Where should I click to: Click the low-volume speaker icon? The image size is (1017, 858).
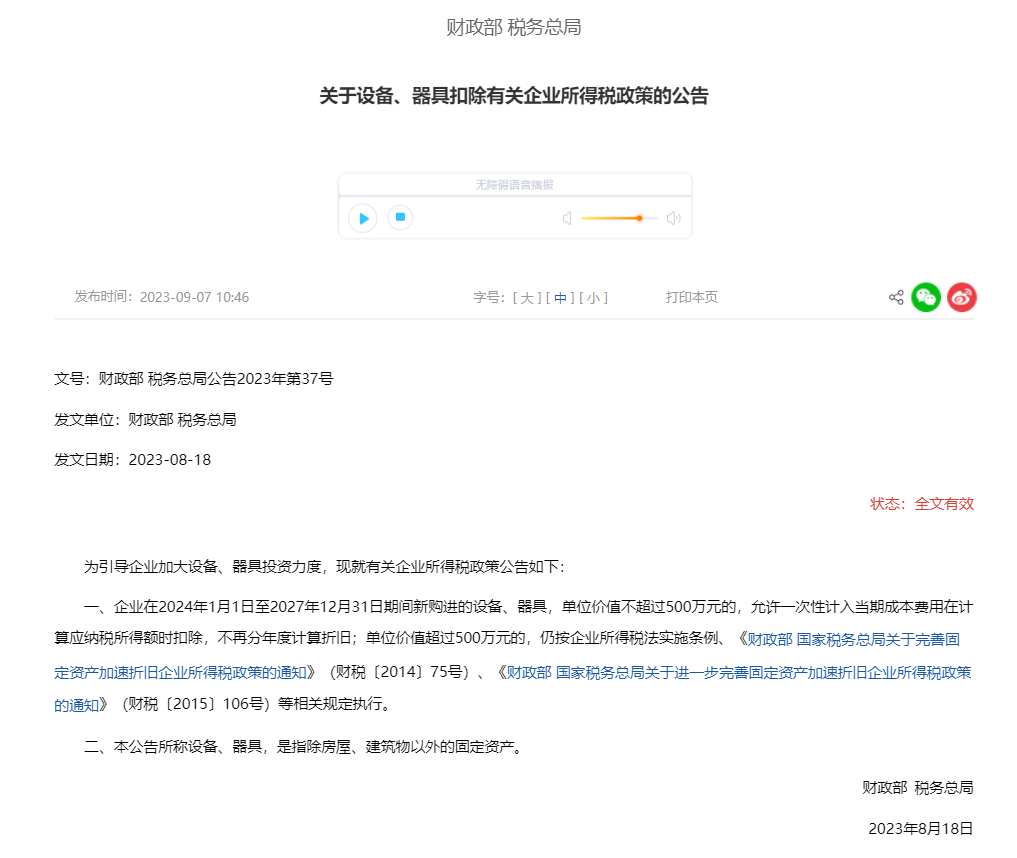coord(567,218)
